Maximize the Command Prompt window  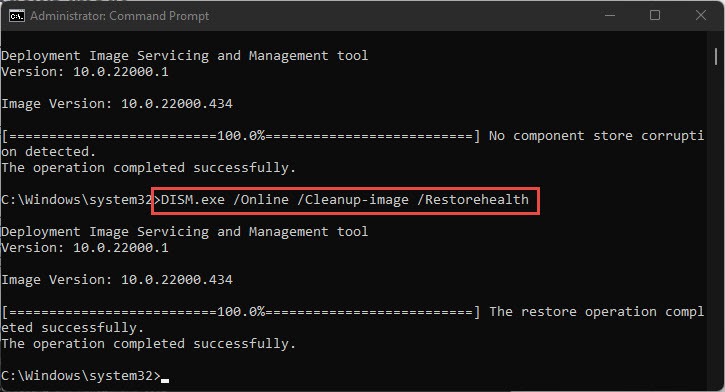[655, 16]
